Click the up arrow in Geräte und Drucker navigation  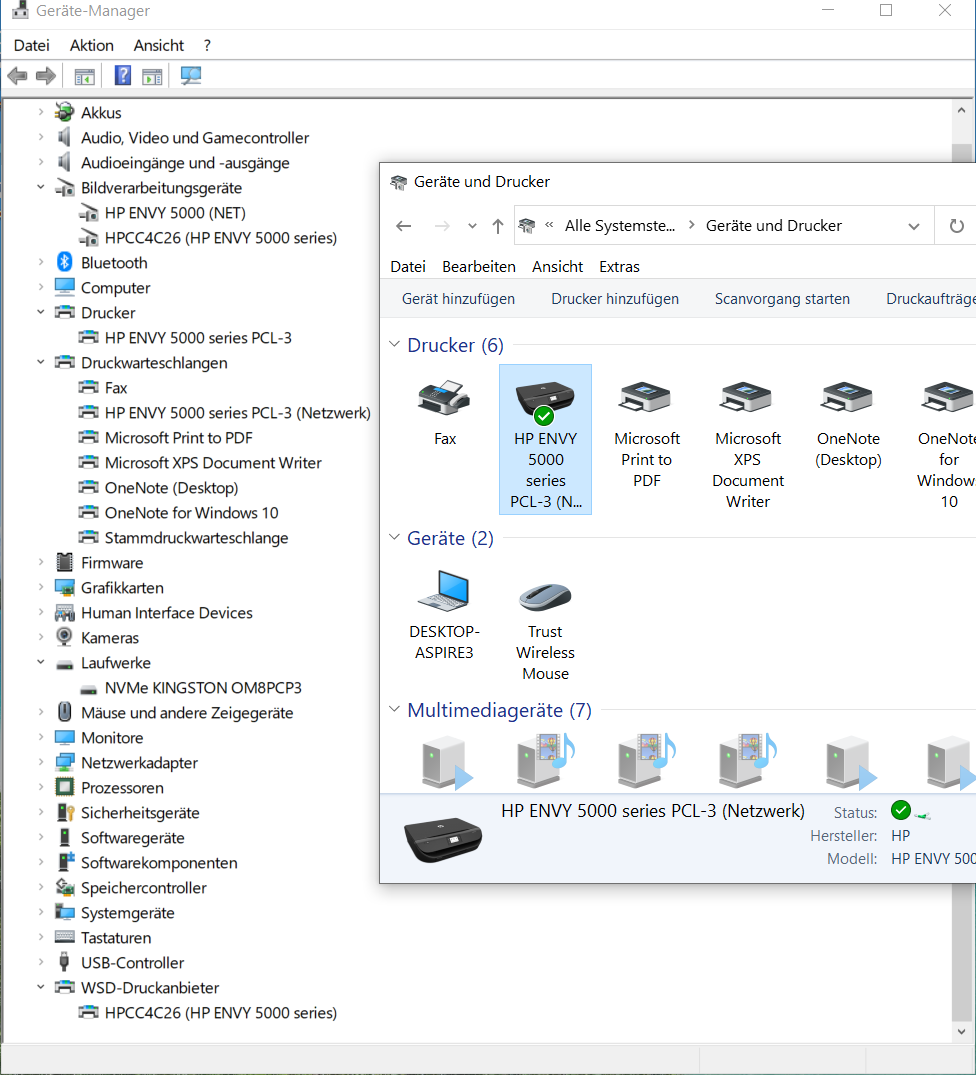pyautogui.click(x=498, y=226)
